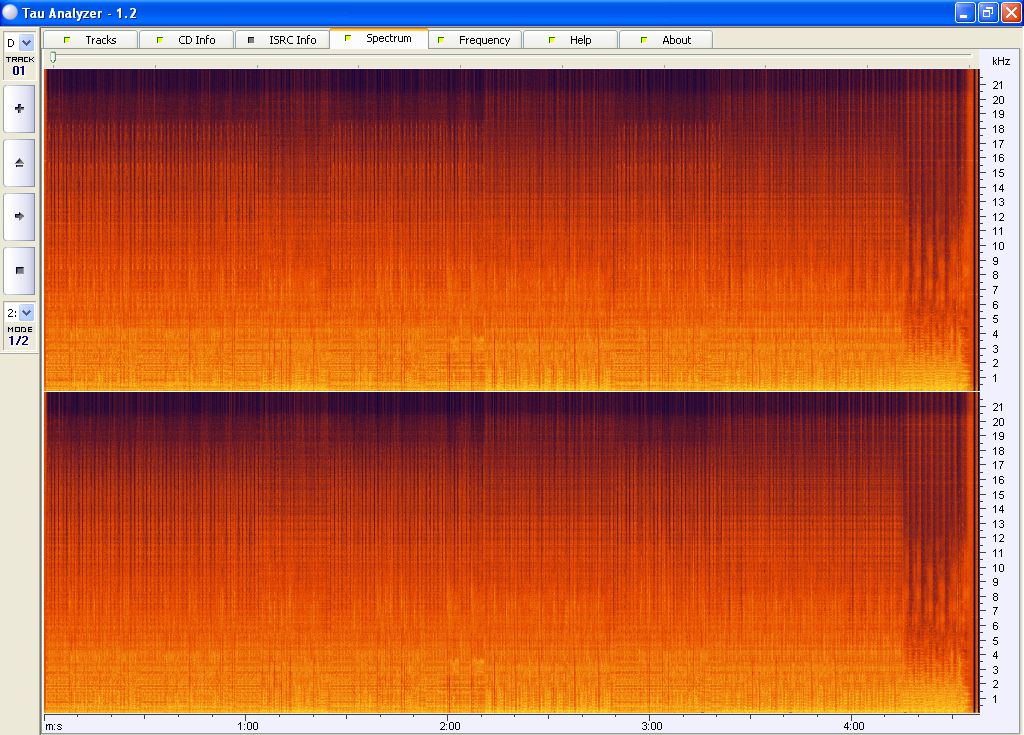This screenshot has height=735, width=1024.
Task: Click the upper channel spectrogram at 2:00
Action: 450,230
